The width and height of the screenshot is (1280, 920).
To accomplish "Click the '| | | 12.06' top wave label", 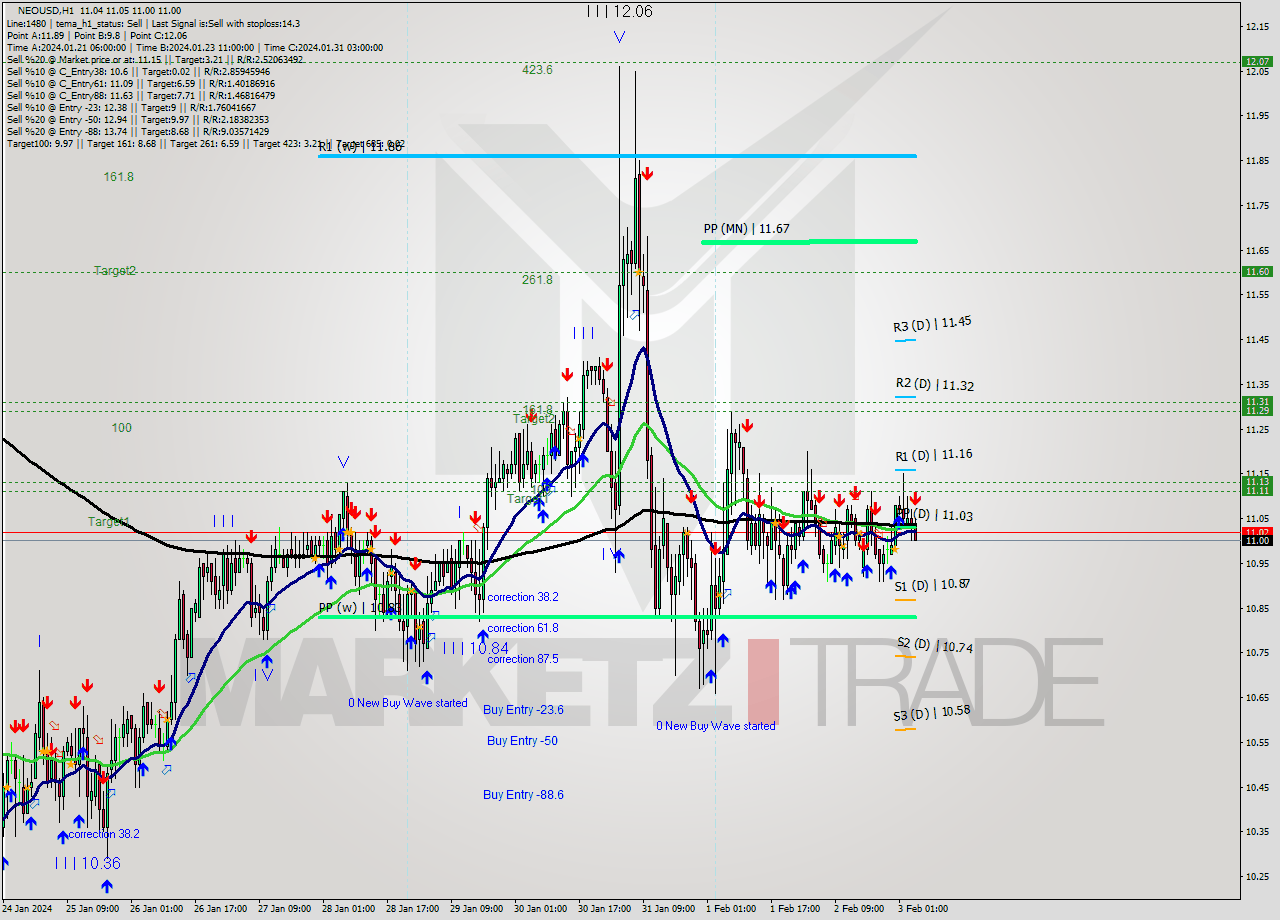I will (620, 11).
